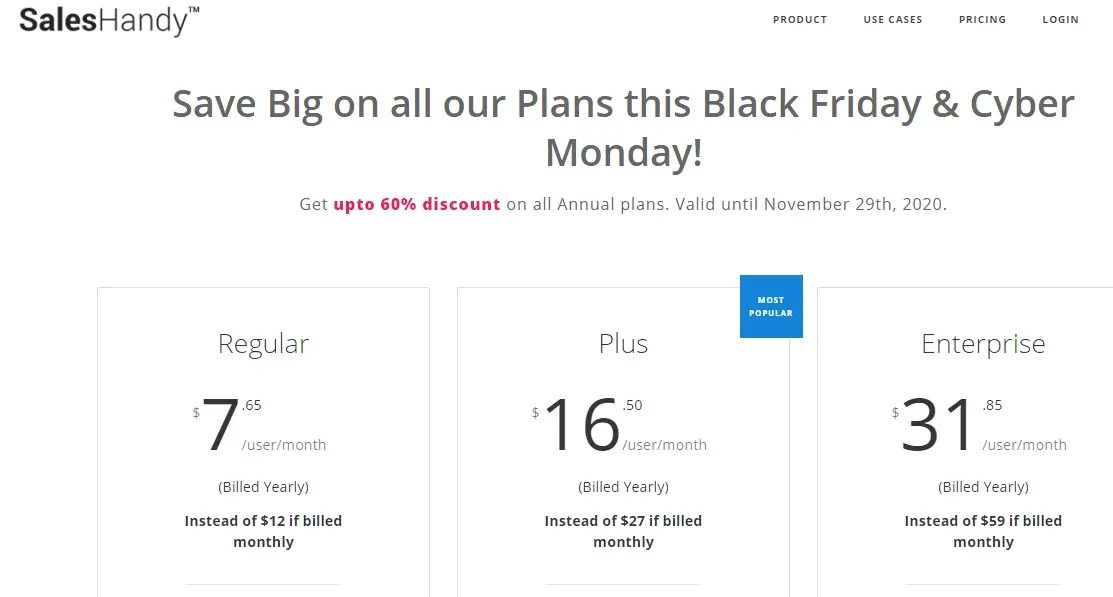
Task: Navigate to the PRICING page
Action: point(982,19)
